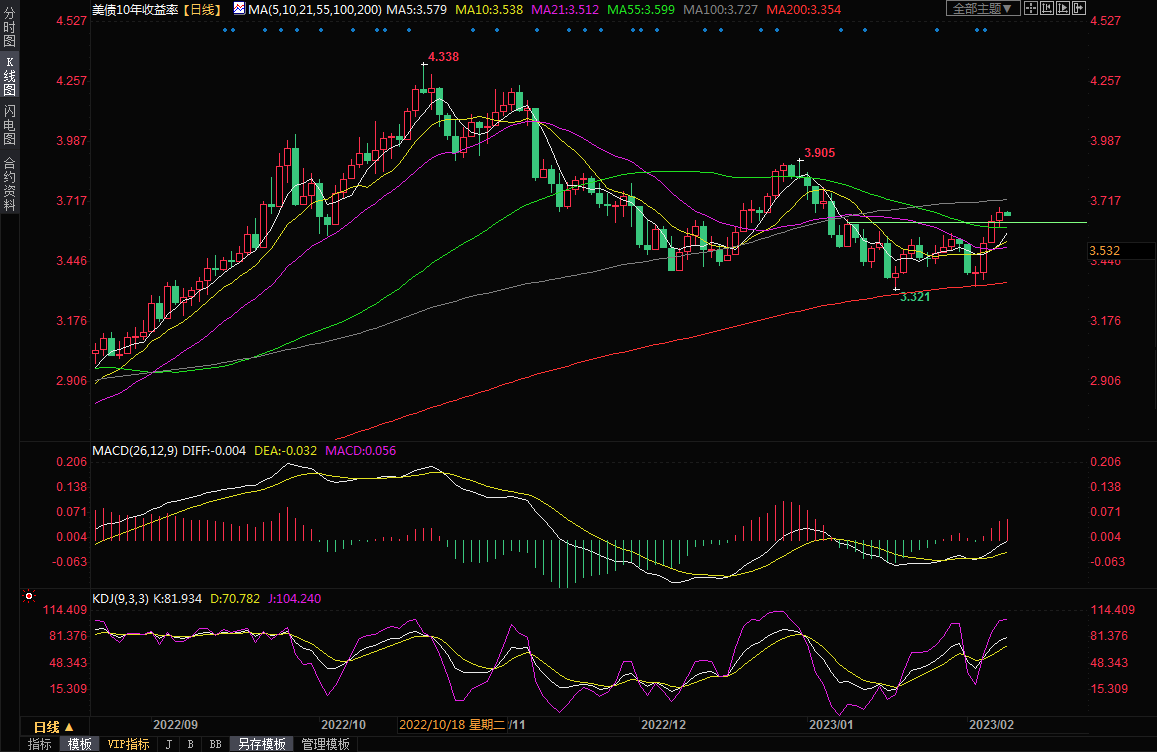Viewport: 1157px width, 752px height.
Task: Click the MA settings icon before MA(5,10,21...)
Action: click(x=238, y=9)
